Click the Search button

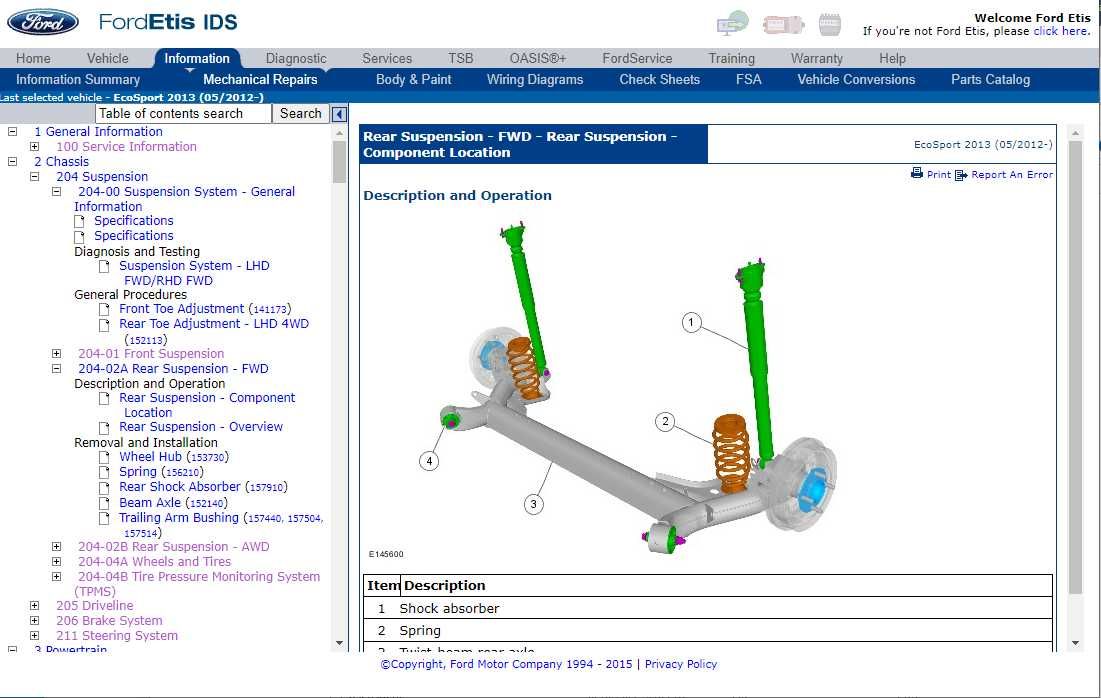tap(301, 113)
